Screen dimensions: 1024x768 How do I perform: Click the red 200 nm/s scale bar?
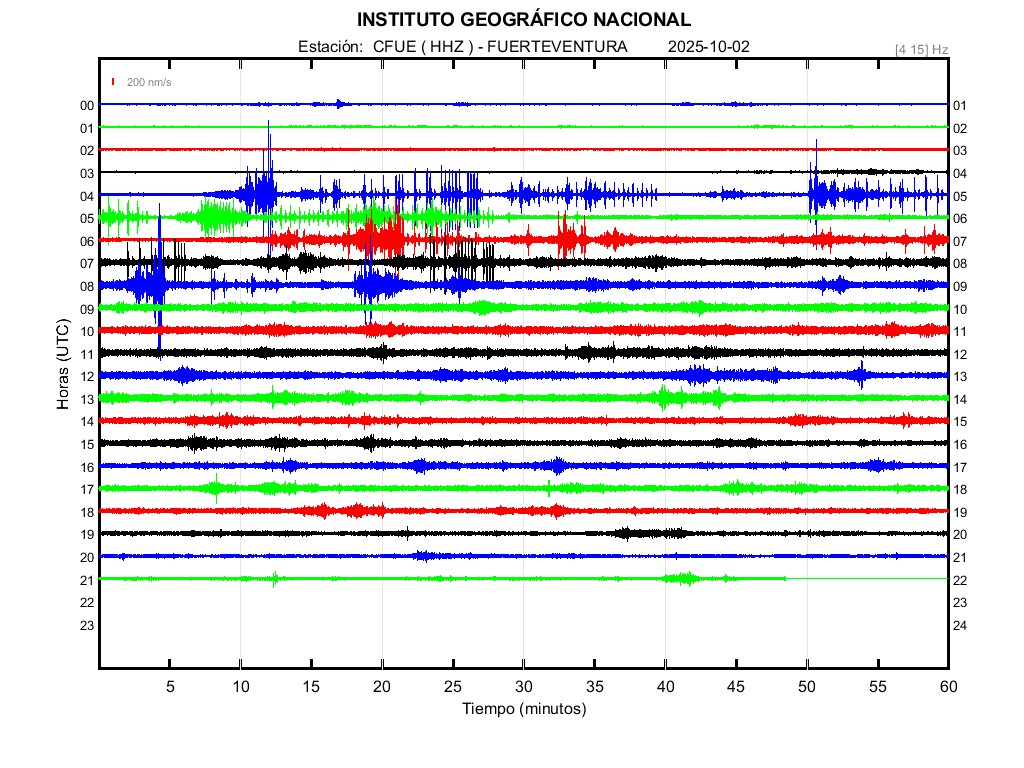tap(114, 82)
